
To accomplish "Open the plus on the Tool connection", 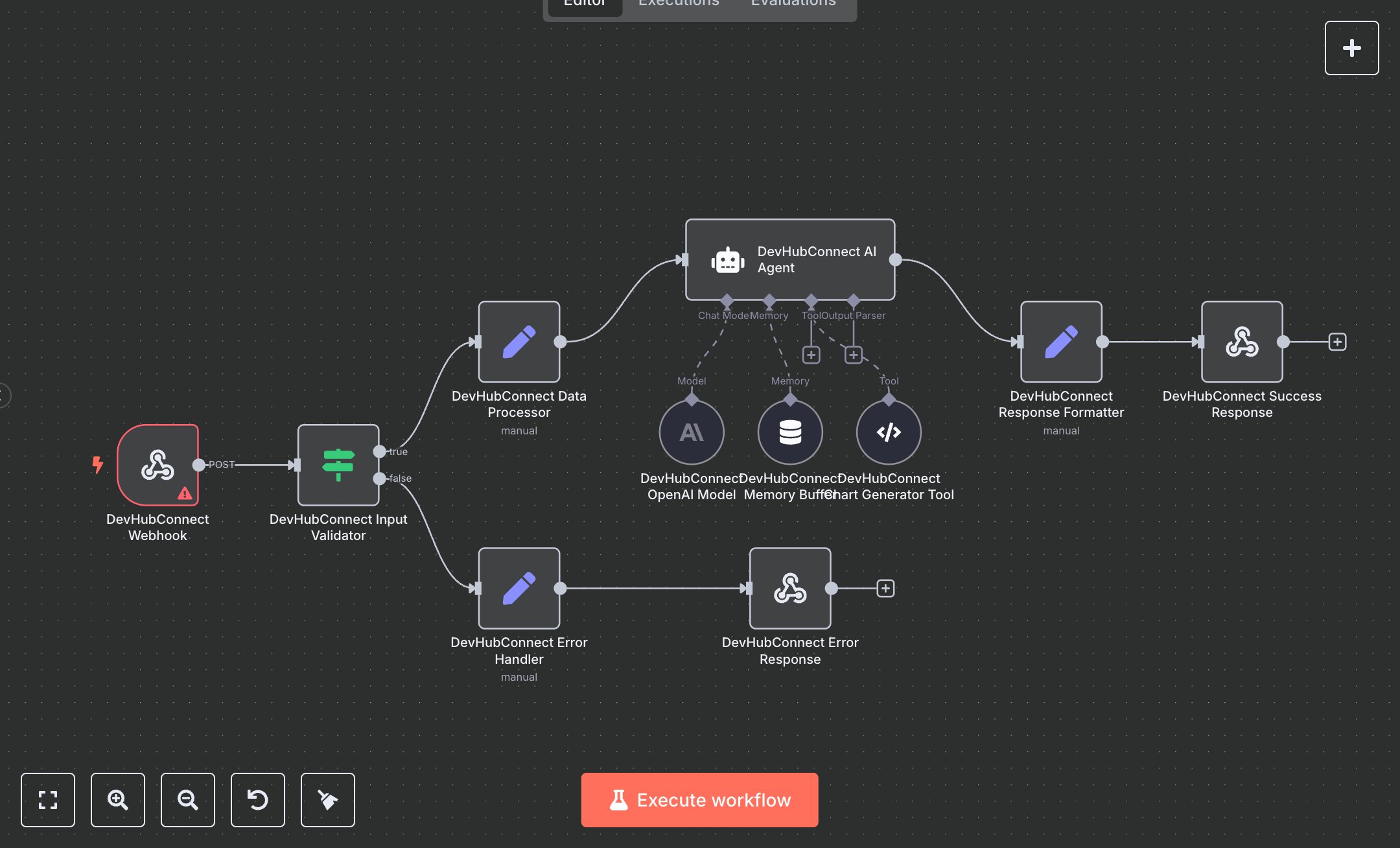I will point(811,355).
